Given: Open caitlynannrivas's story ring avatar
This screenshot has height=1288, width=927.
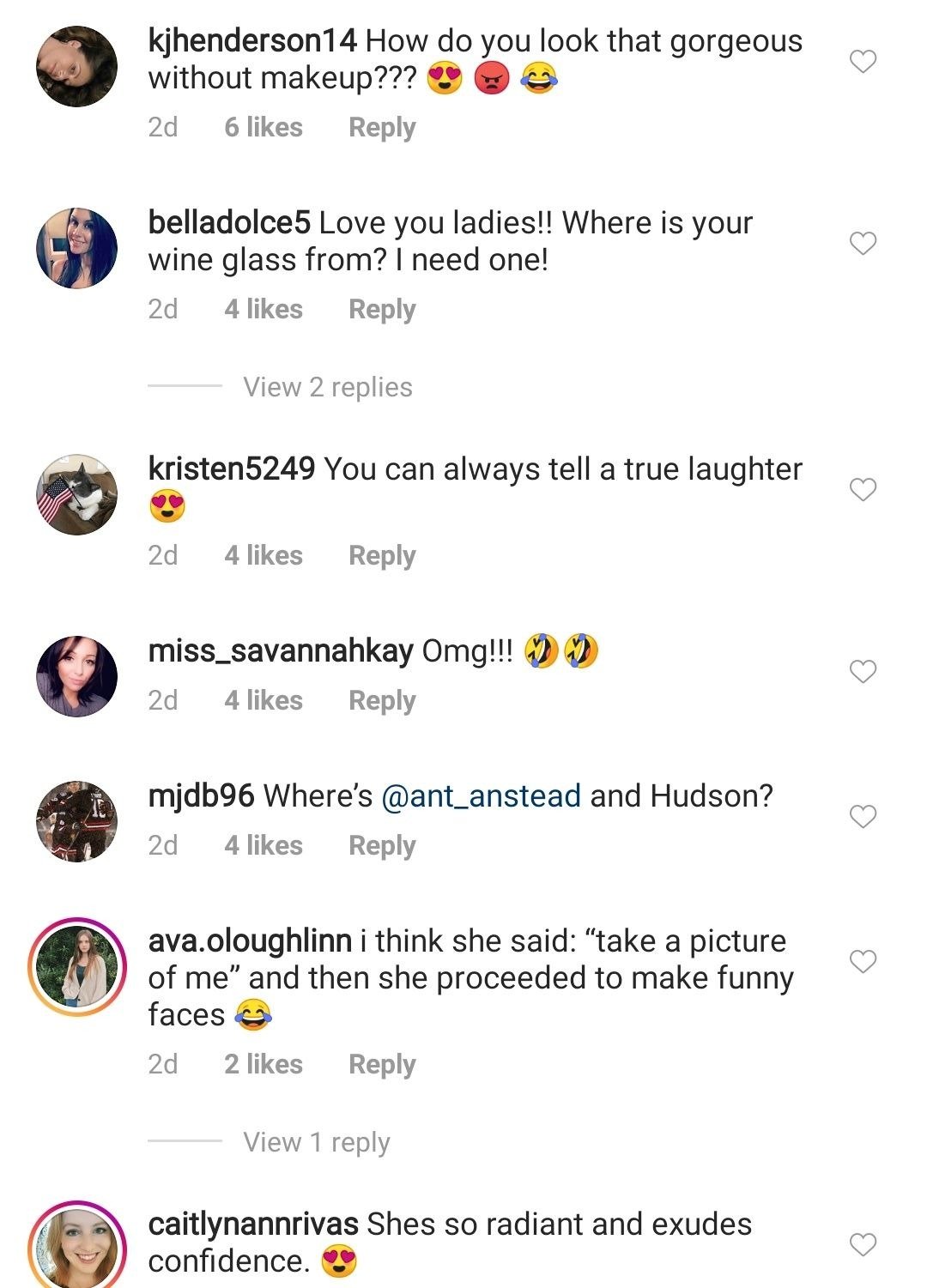Looking at the screenshot, I should point(77,1246).
